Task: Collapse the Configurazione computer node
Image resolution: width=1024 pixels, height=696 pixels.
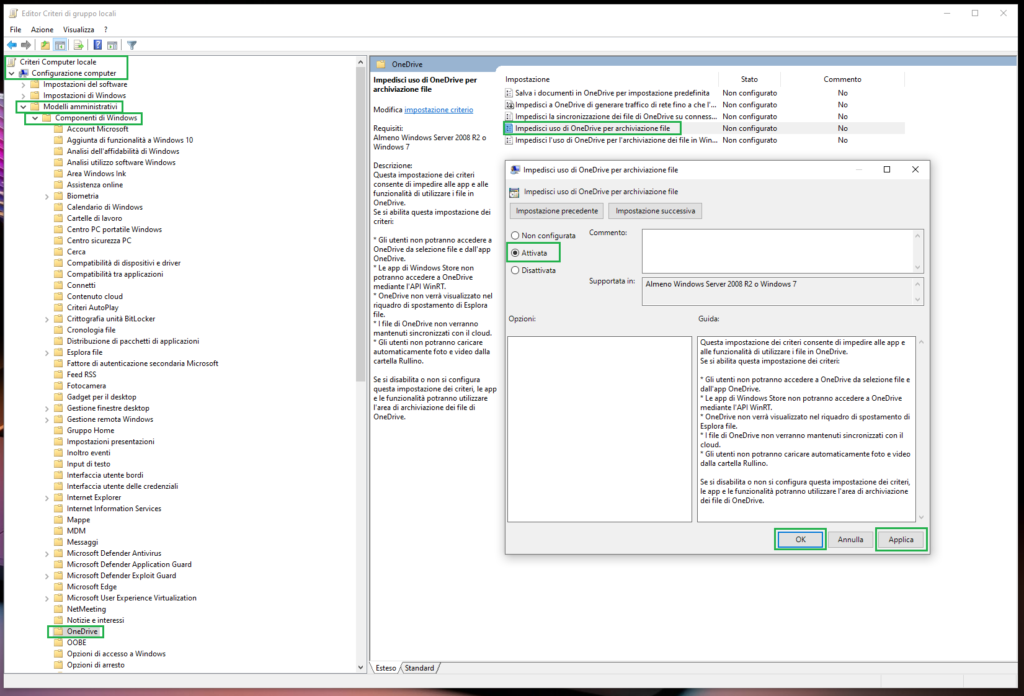Action: 12,73
